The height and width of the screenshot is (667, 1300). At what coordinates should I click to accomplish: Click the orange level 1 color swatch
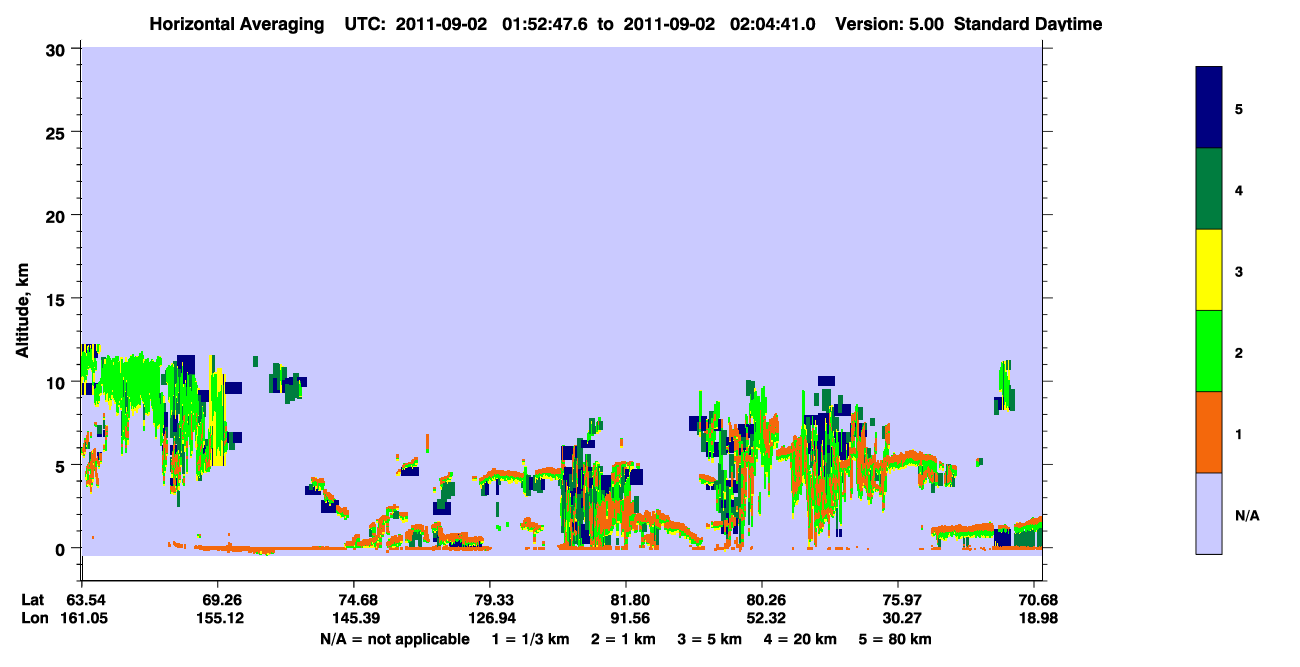tap(1209, 432)
